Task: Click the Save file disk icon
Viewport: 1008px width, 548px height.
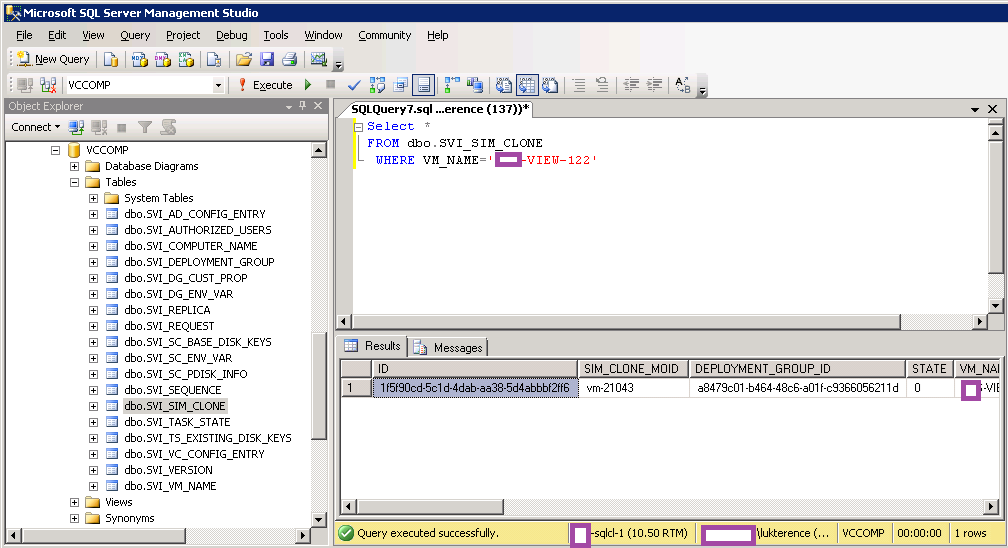Action: 267,59
